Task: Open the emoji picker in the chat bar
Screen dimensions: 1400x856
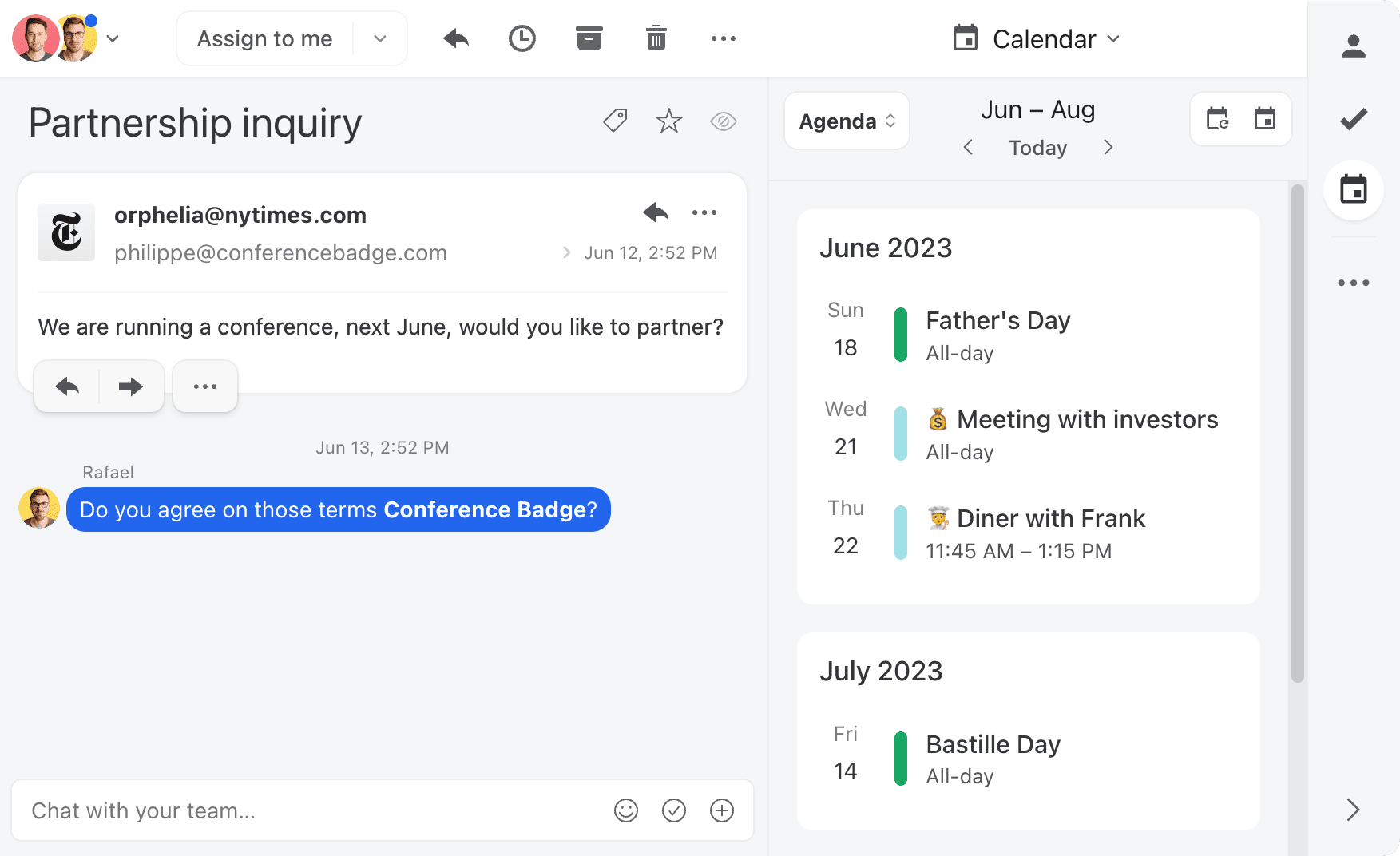Action: [x=626, y=810]
